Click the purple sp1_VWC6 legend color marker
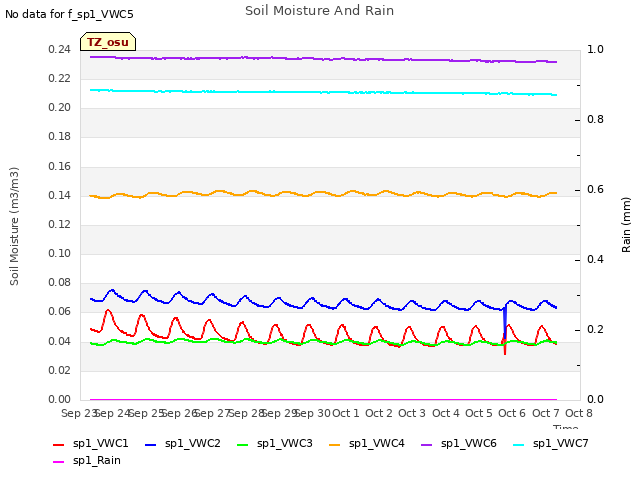This screenshot has width=640, height=480. (427, 444)
